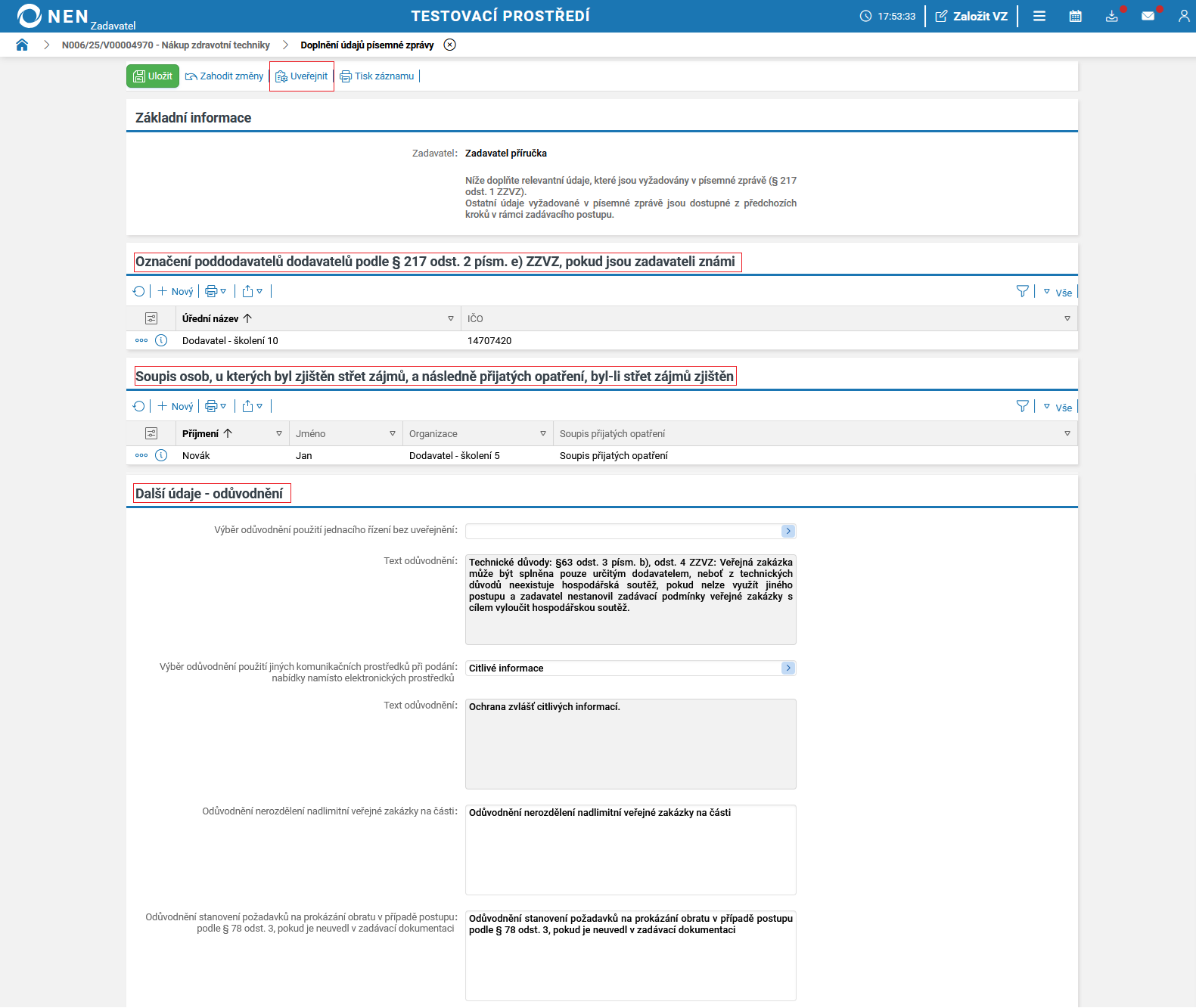Open Jméno column filter arrow
Viewport: 1196px width, 1008px height.
pyautogui.click(x=393, y=433)
